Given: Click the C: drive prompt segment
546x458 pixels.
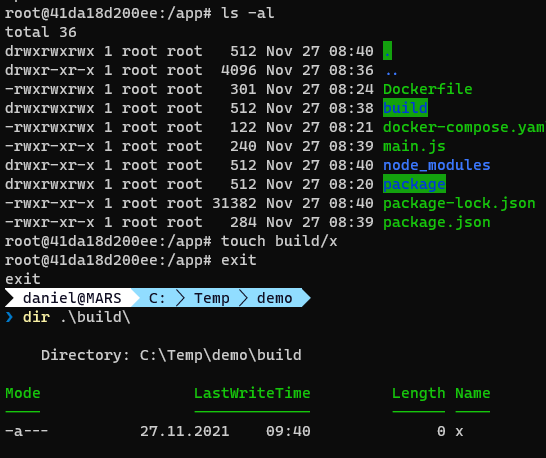Looking at the screenshot, I should 157,298.
